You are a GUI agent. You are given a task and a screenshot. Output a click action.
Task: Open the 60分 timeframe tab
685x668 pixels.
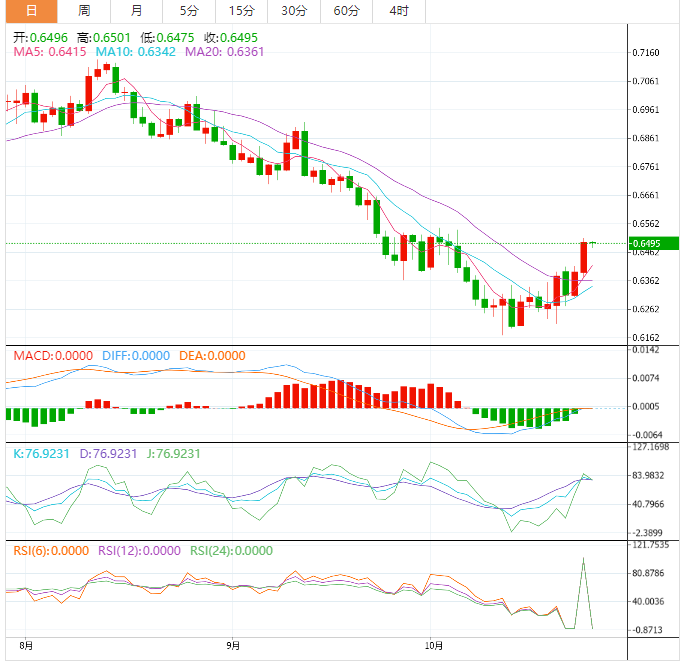click(346, 11)
